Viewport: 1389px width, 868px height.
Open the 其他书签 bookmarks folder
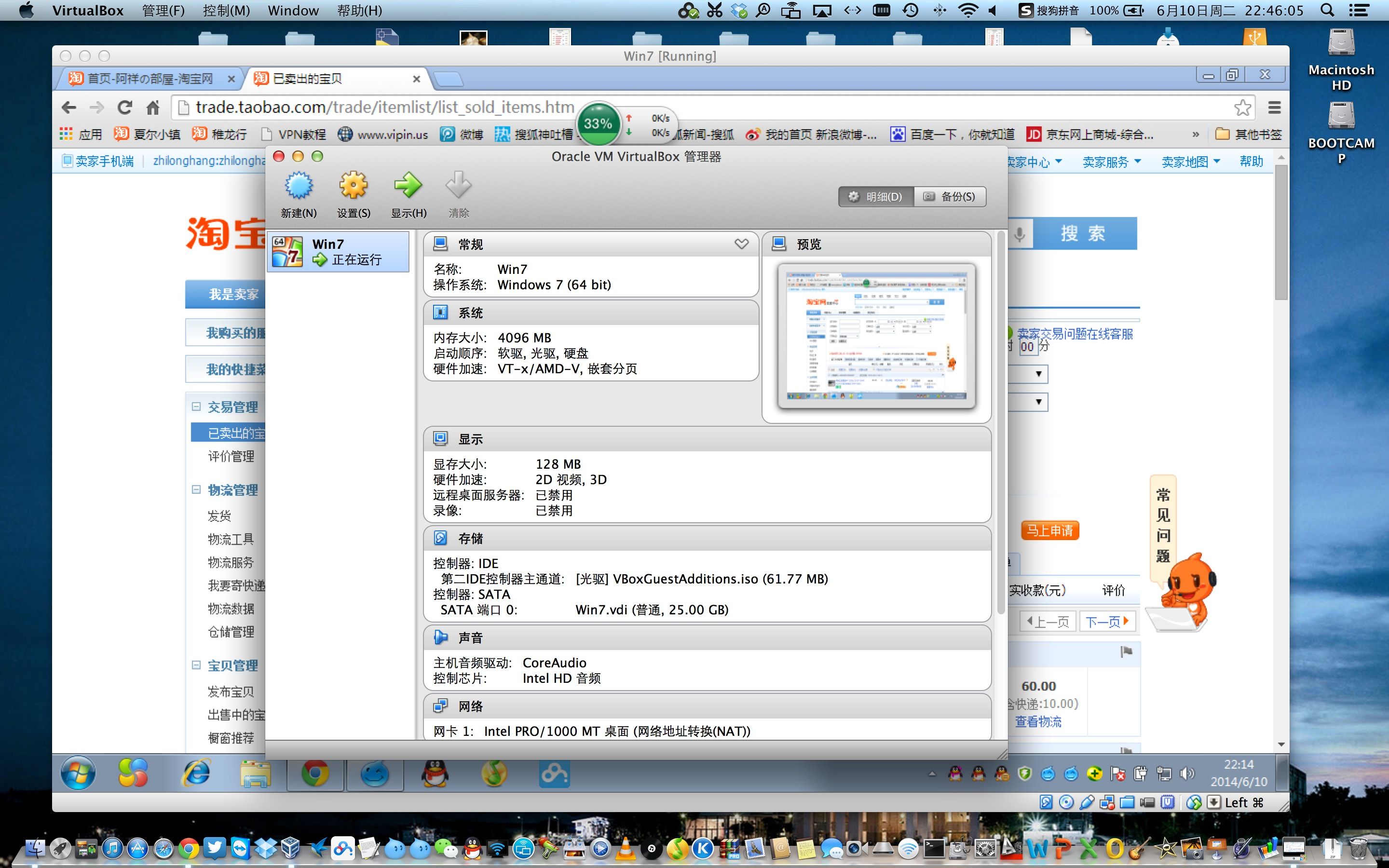tap(1248, 135)
